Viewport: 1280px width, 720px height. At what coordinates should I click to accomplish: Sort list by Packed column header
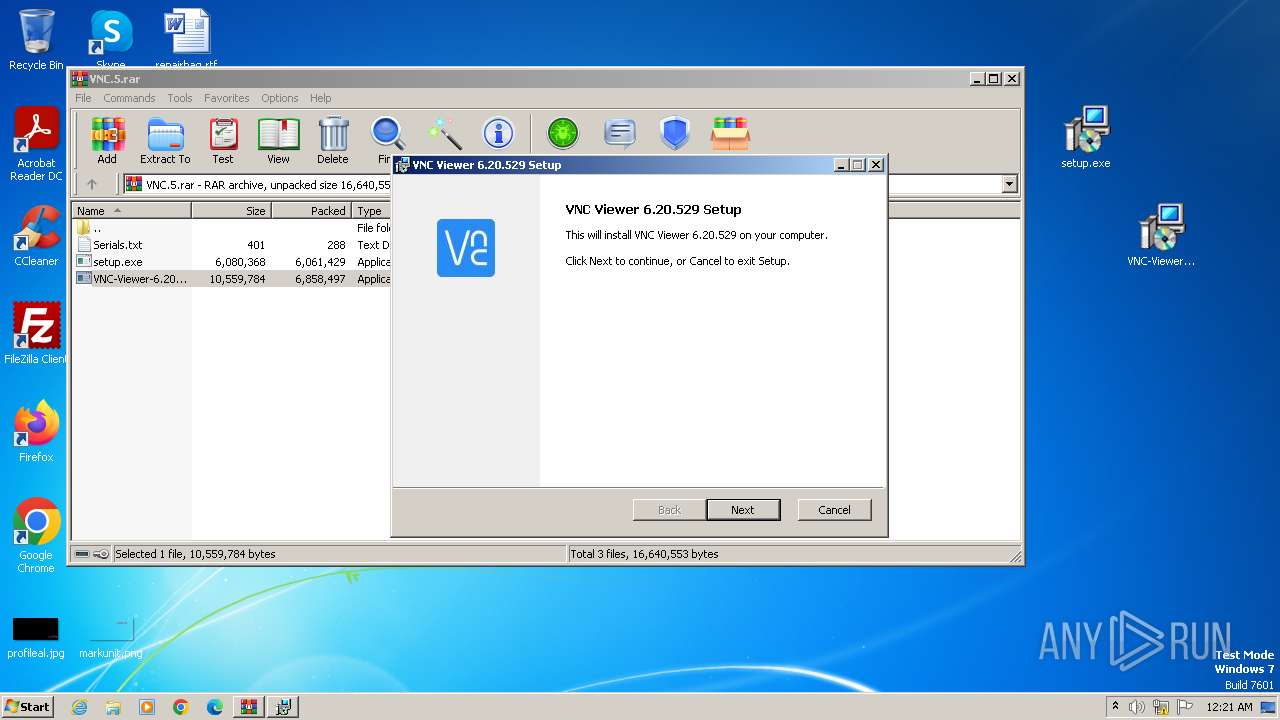[311, 211]
